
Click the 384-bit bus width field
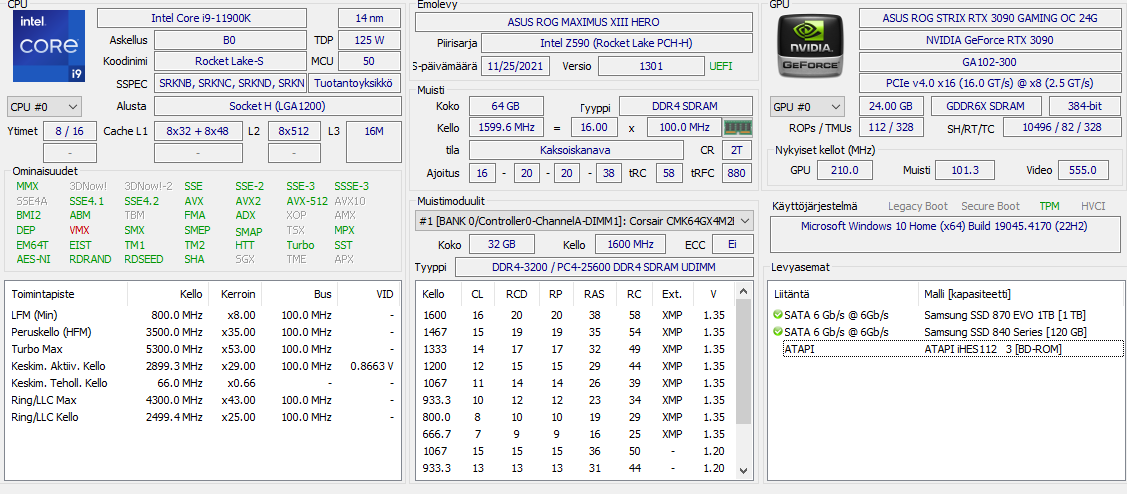click(1085, 106)
